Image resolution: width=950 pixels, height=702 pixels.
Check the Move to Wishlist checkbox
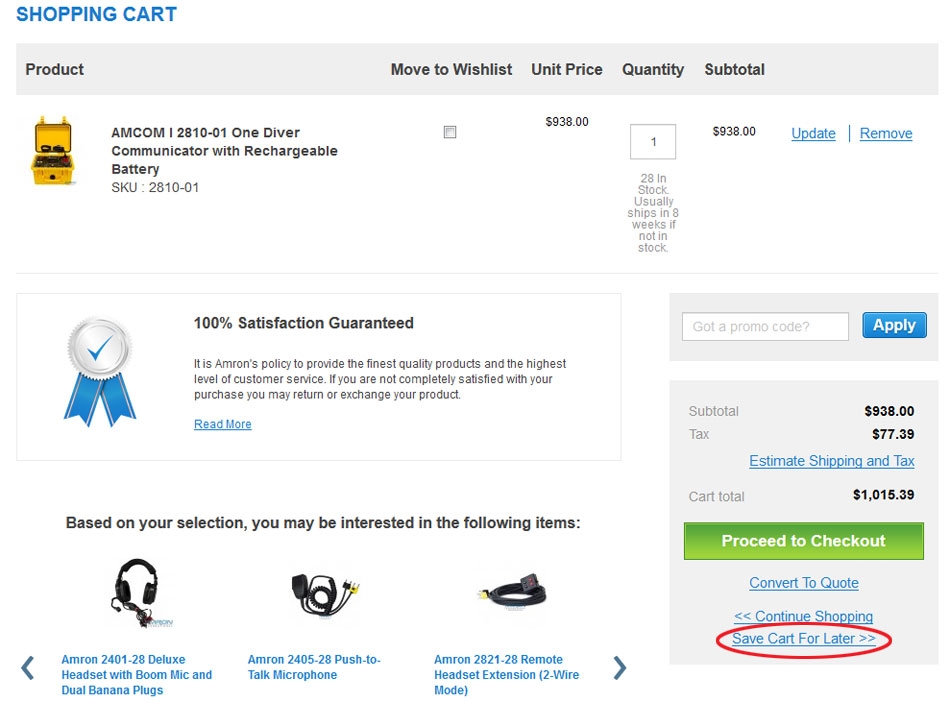450,132
